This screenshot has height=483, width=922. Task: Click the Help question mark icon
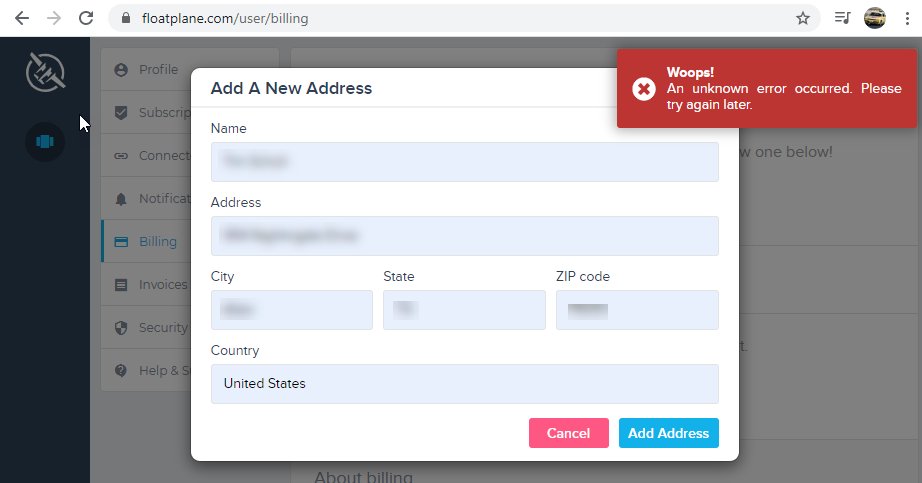point(121,371)
